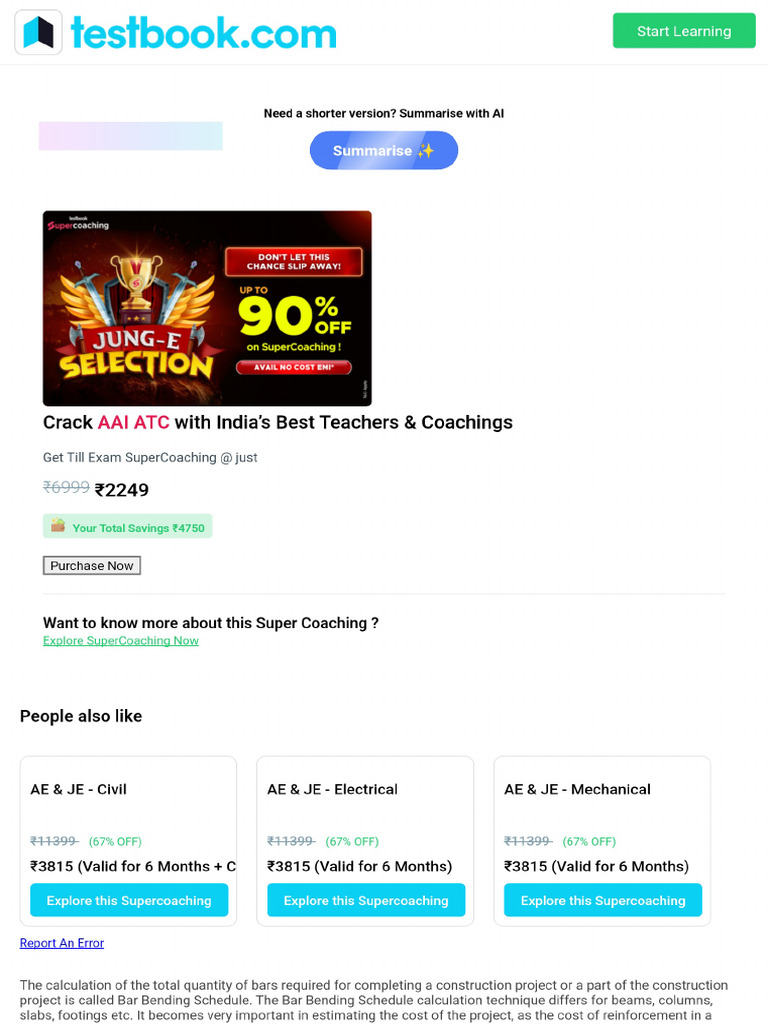Open the AE & JE - Electrical card title
The height and width of the screenshot is (1024, 768).
point(332,789)
